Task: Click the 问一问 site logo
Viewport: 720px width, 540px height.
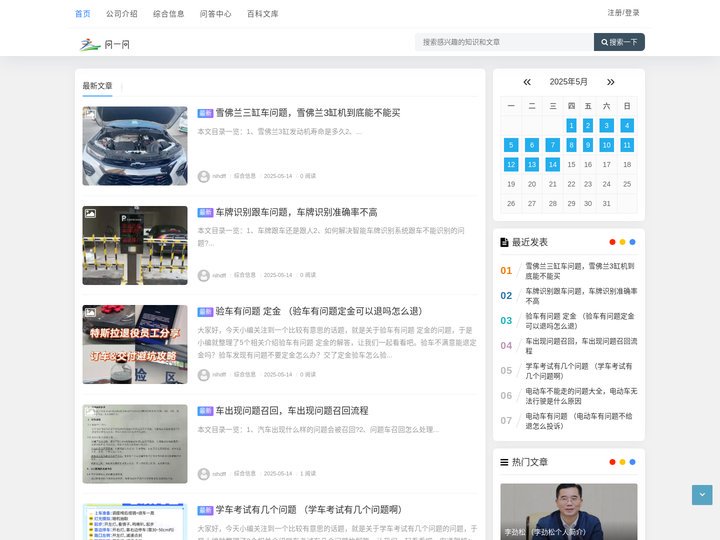Action: 105,44
